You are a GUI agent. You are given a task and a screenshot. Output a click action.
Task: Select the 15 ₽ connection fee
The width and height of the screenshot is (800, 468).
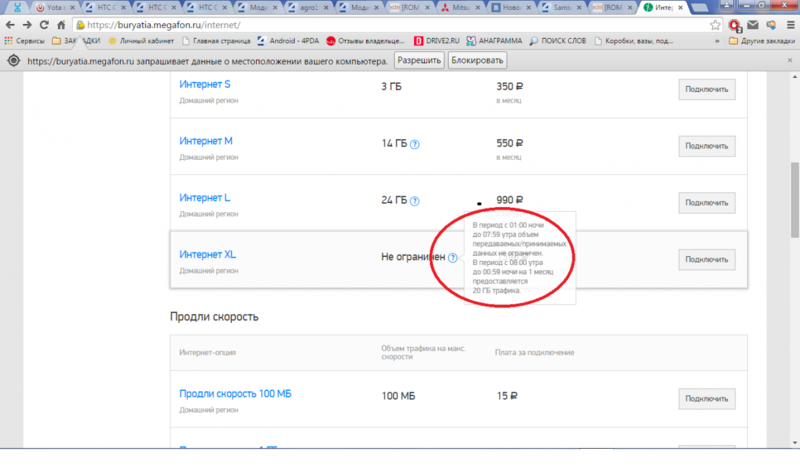pos(507,396)
